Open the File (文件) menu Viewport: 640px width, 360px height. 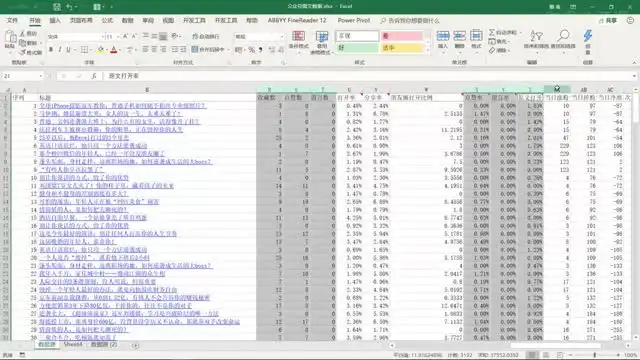pos(12,20)
